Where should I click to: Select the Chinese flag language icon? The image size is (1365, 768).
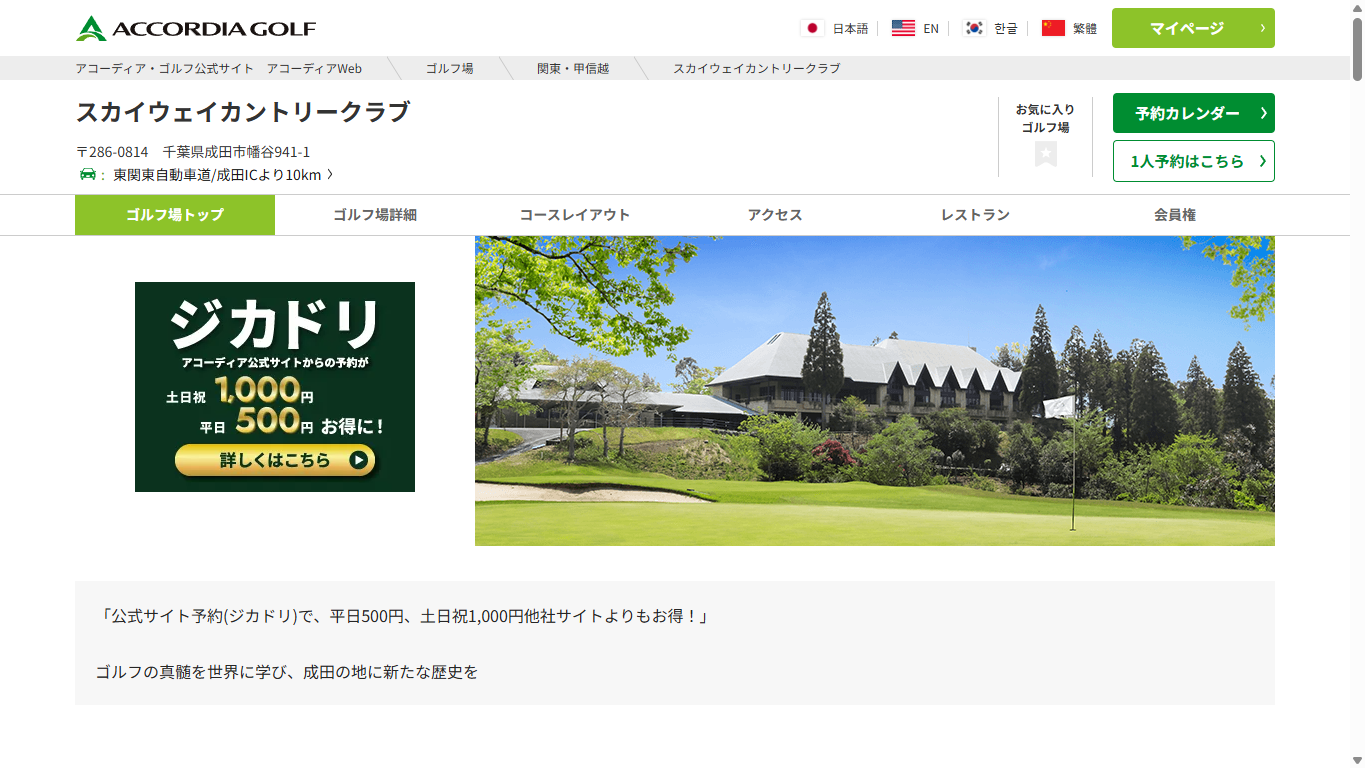coord(1053,28)
